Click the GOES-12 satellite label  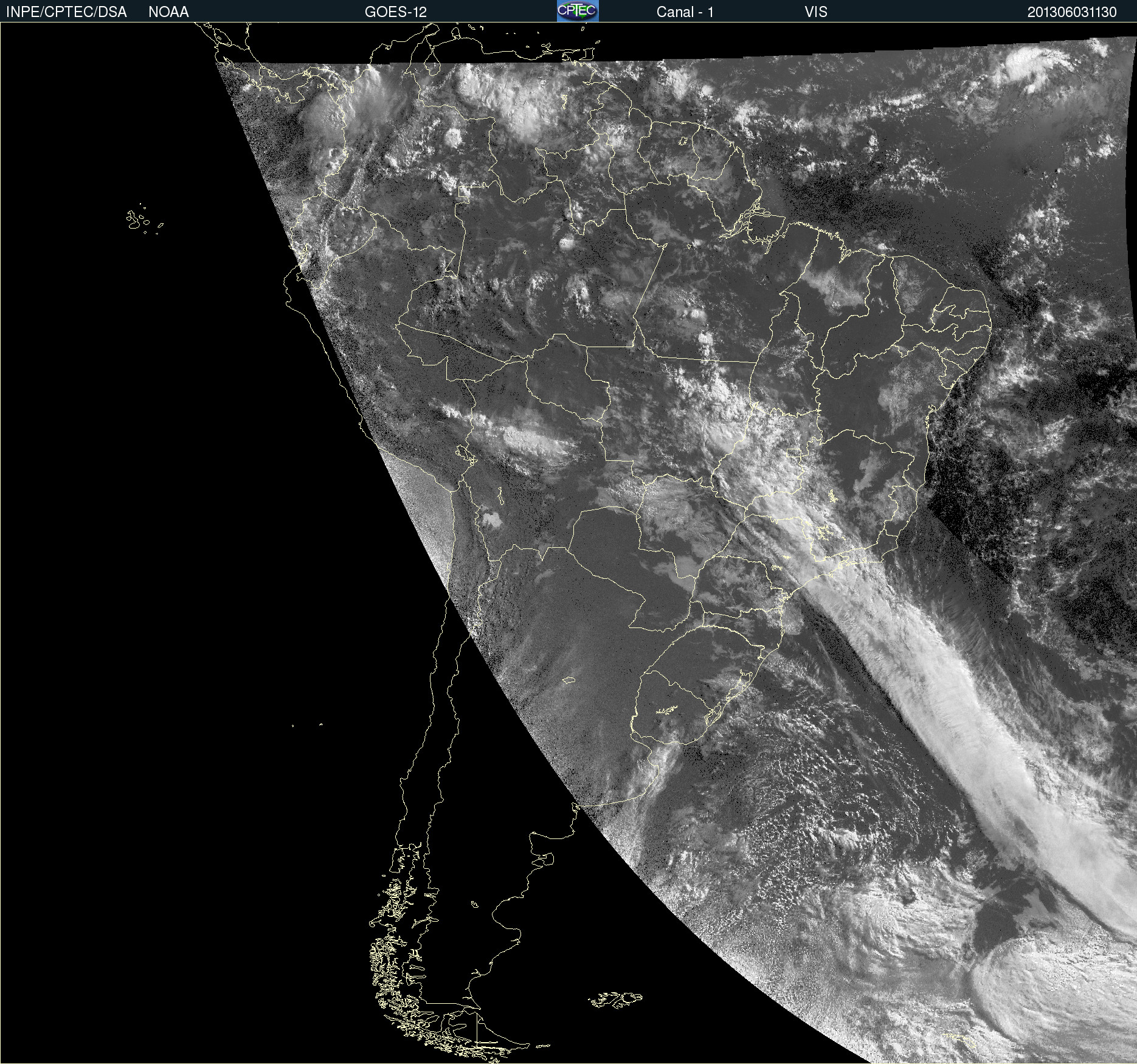pos(396,12)
